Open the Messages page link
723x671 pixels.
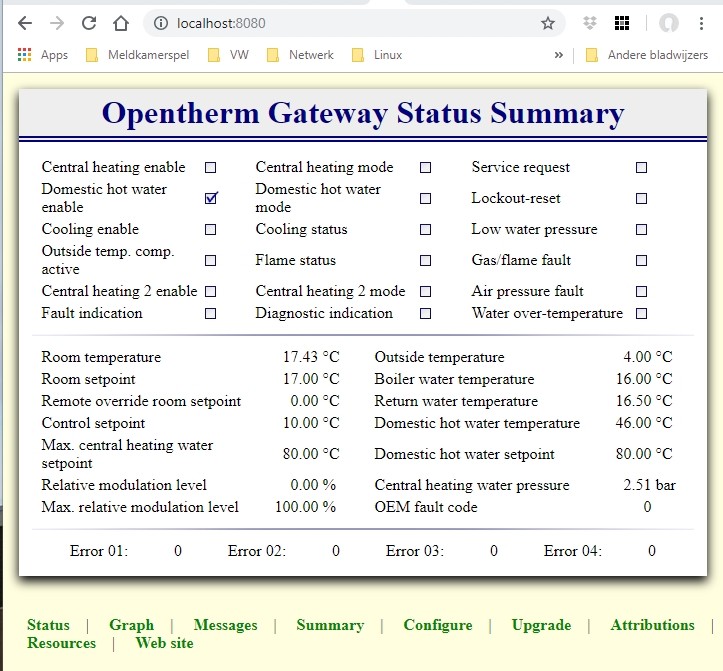[225, 625]
